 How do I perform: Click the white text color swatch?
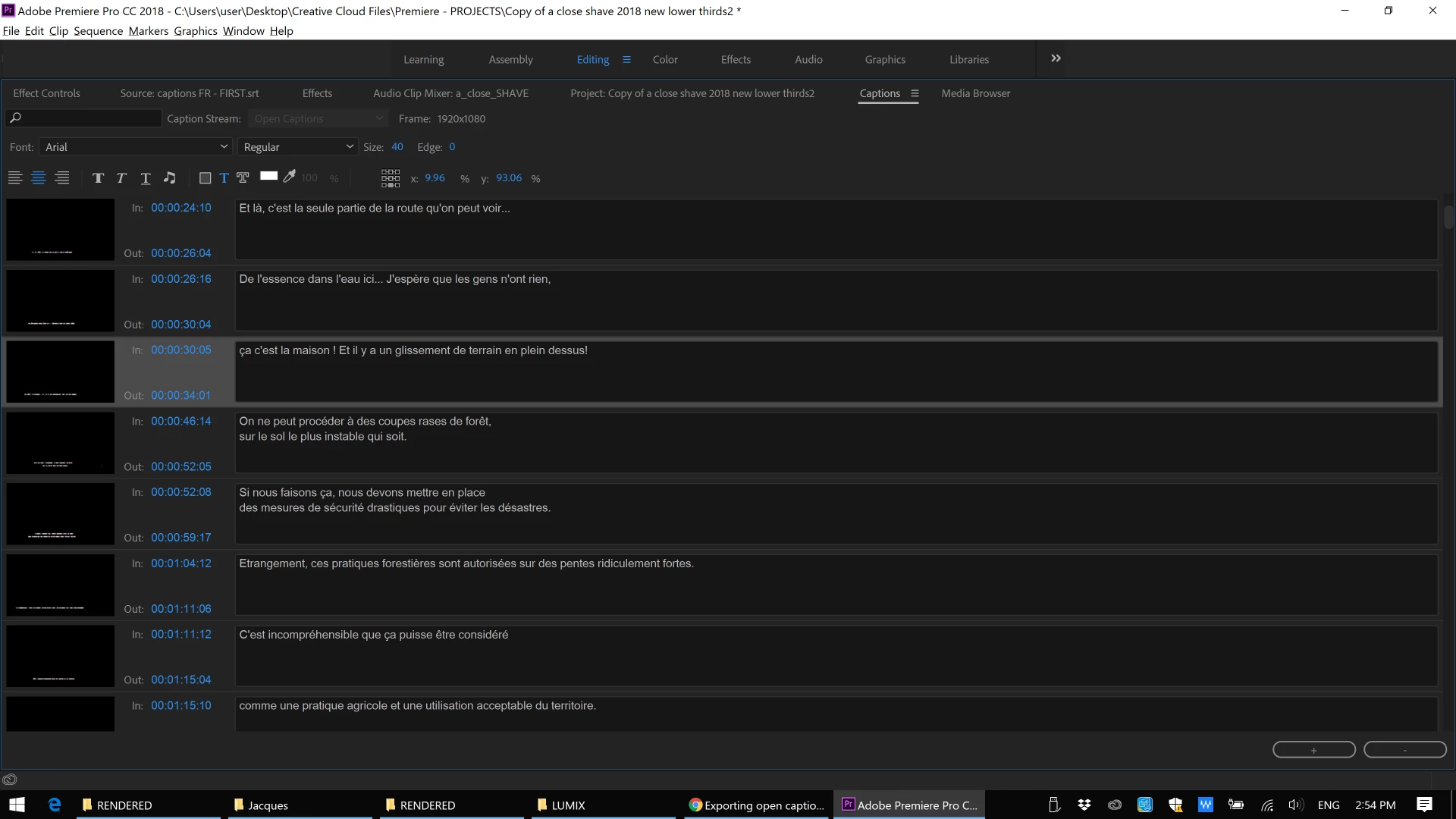click(268, 176)
